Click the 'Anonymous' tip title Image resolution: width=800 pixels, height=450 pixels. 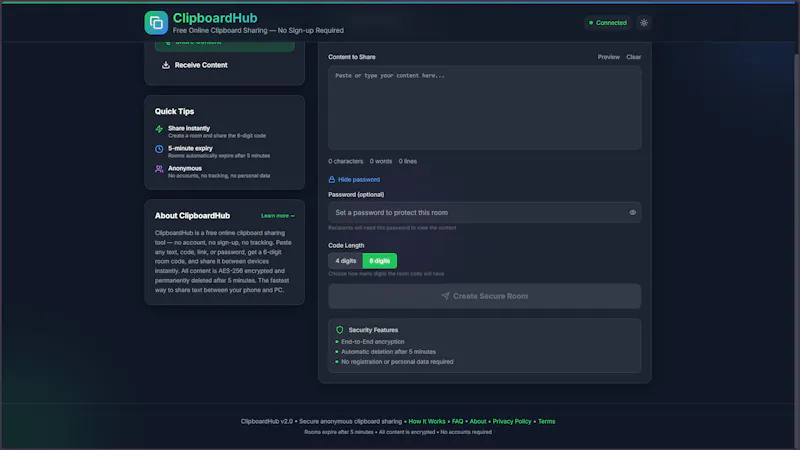click(185, 168)
